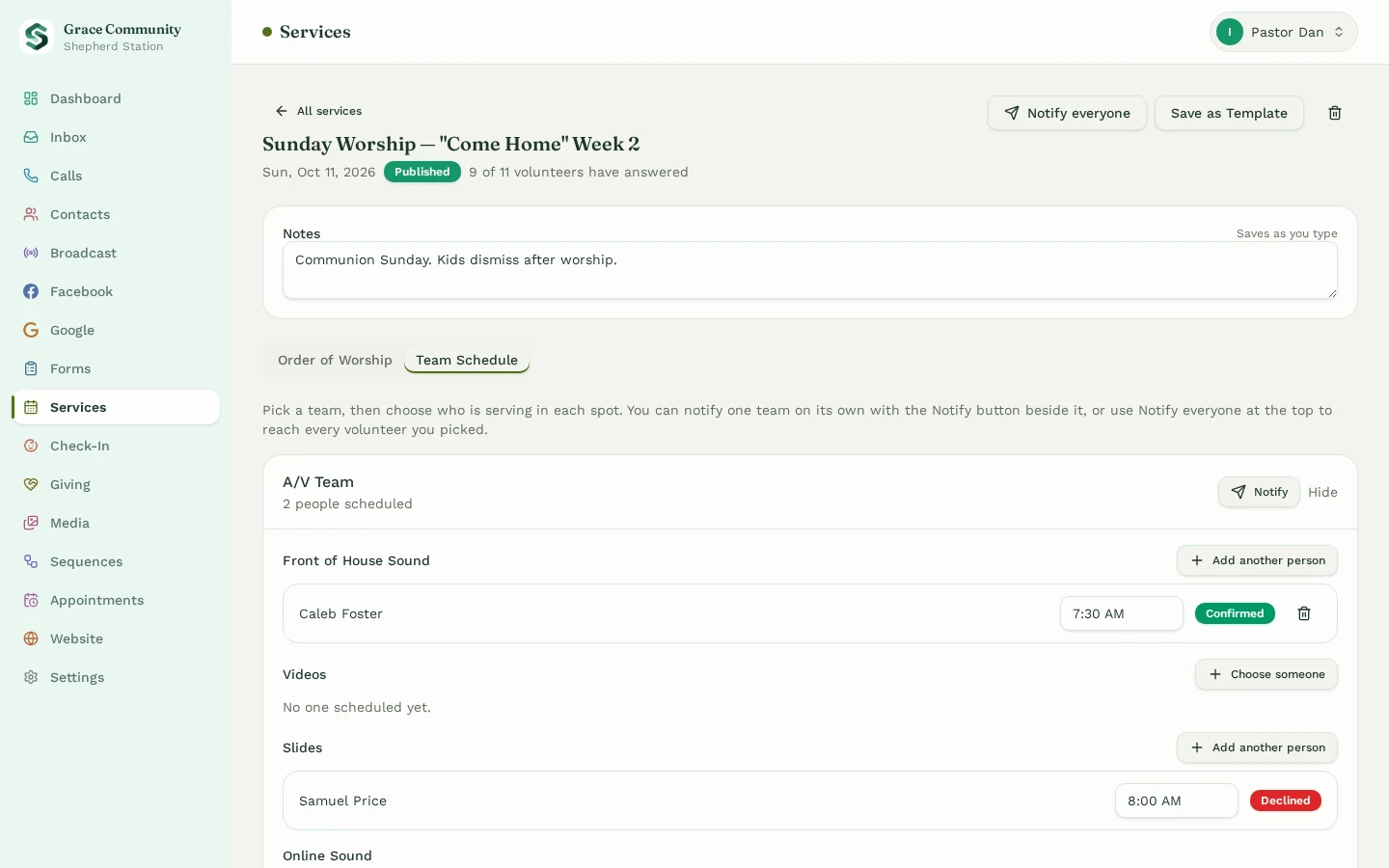Screen dimensions: 1389x868
Task: Edit Caleb Foster's 7:30 AM time field
Action: click(1121, 613)
